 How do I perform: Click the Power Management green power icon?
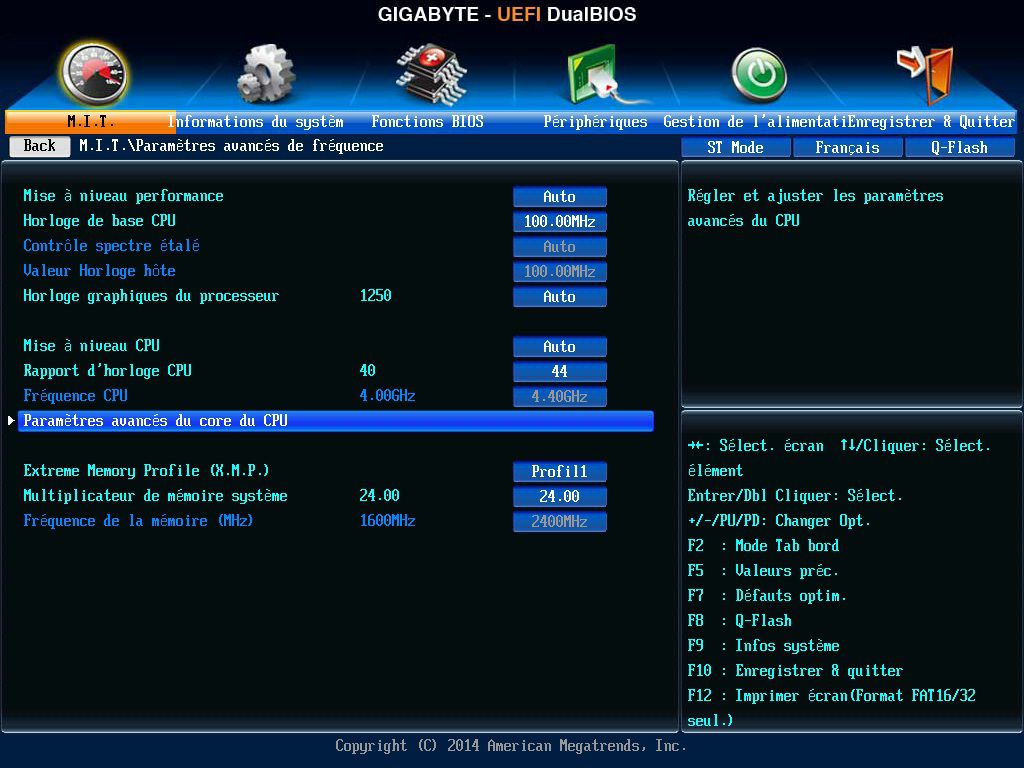[758, 75]
